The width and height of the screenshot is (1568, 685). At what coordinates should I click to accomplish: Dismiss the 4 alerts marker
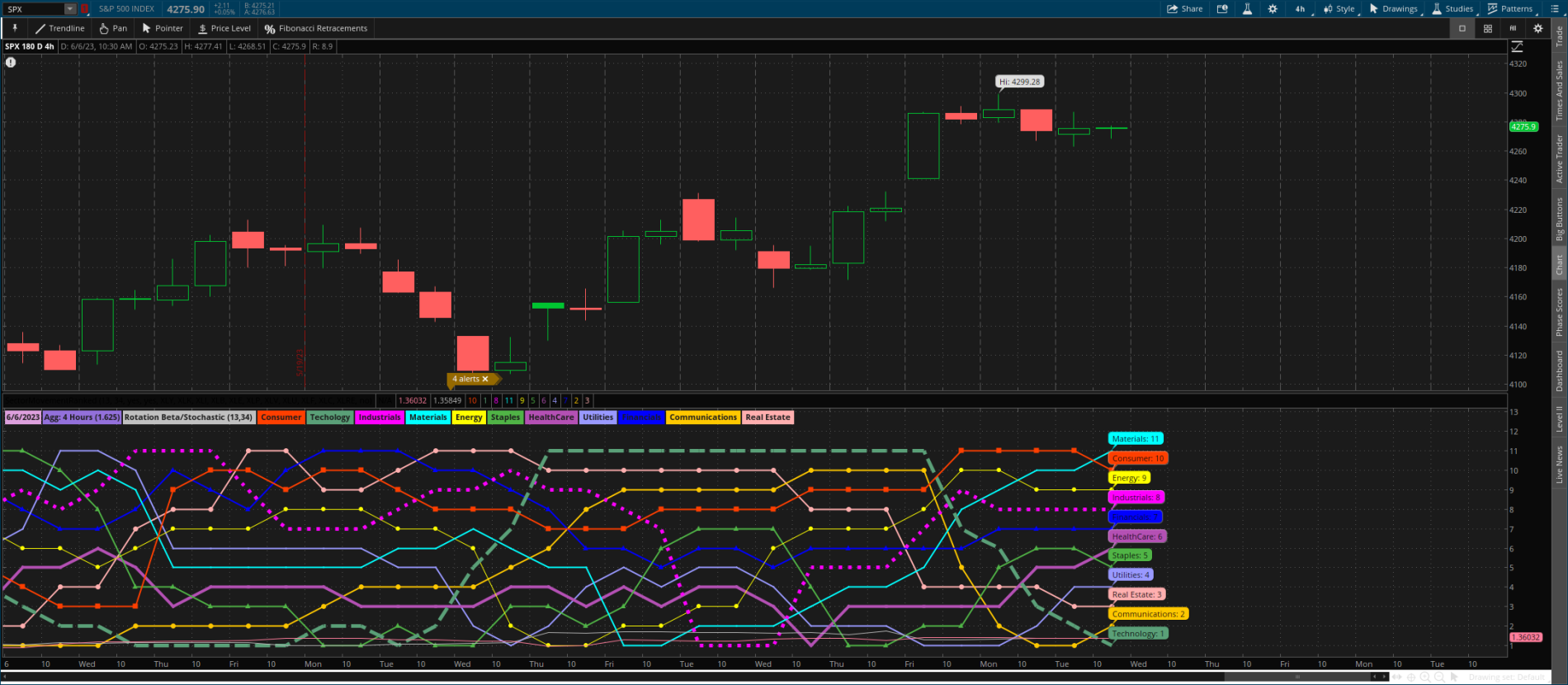coord(485,379)
